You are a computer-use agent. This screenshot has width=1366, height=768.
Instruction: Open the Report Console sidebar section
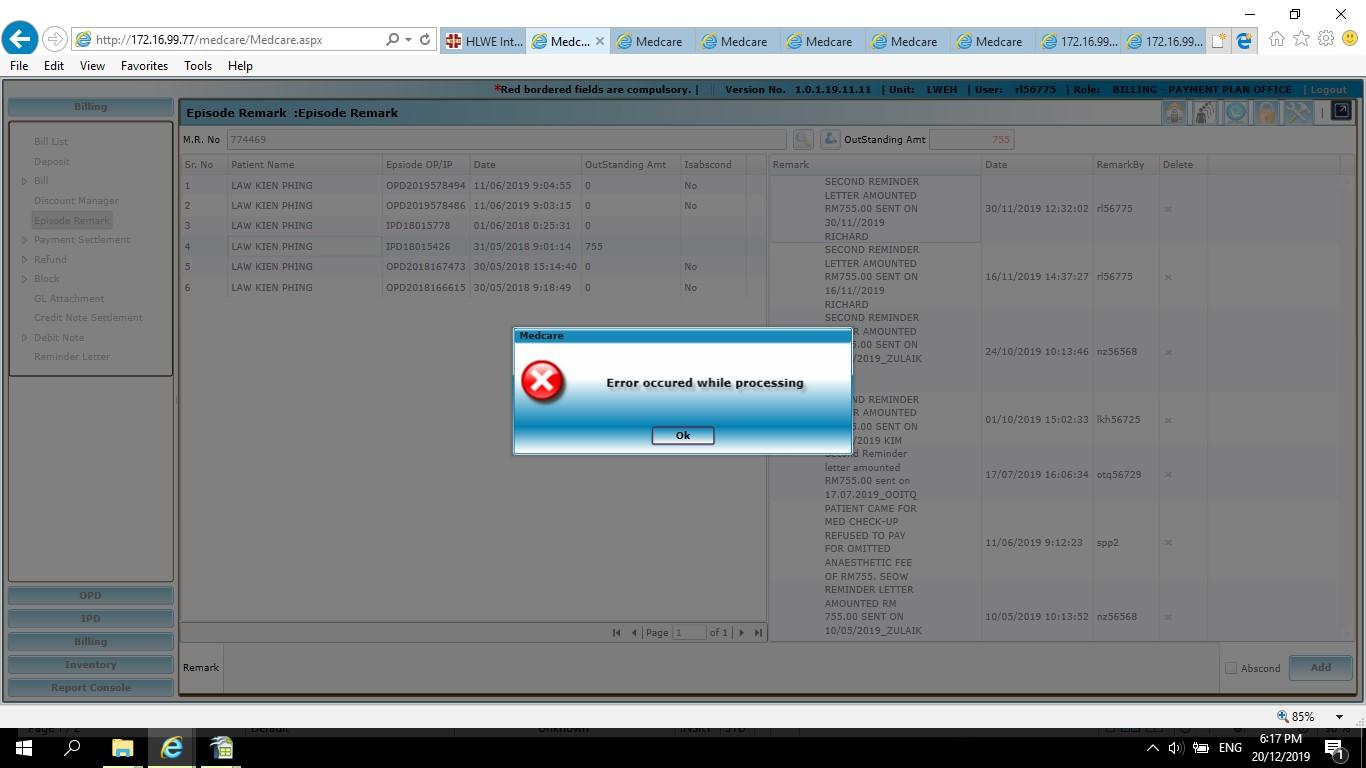click(90, 688)
